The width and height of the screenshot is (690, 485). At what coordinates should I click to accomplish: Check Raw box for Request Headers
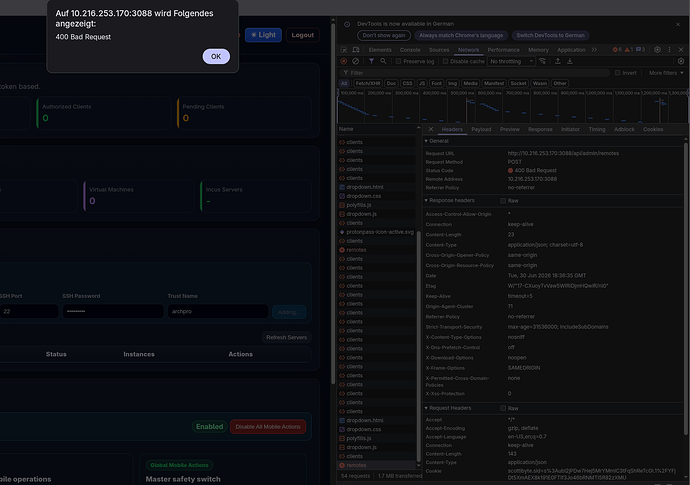[x=503, y=408]
